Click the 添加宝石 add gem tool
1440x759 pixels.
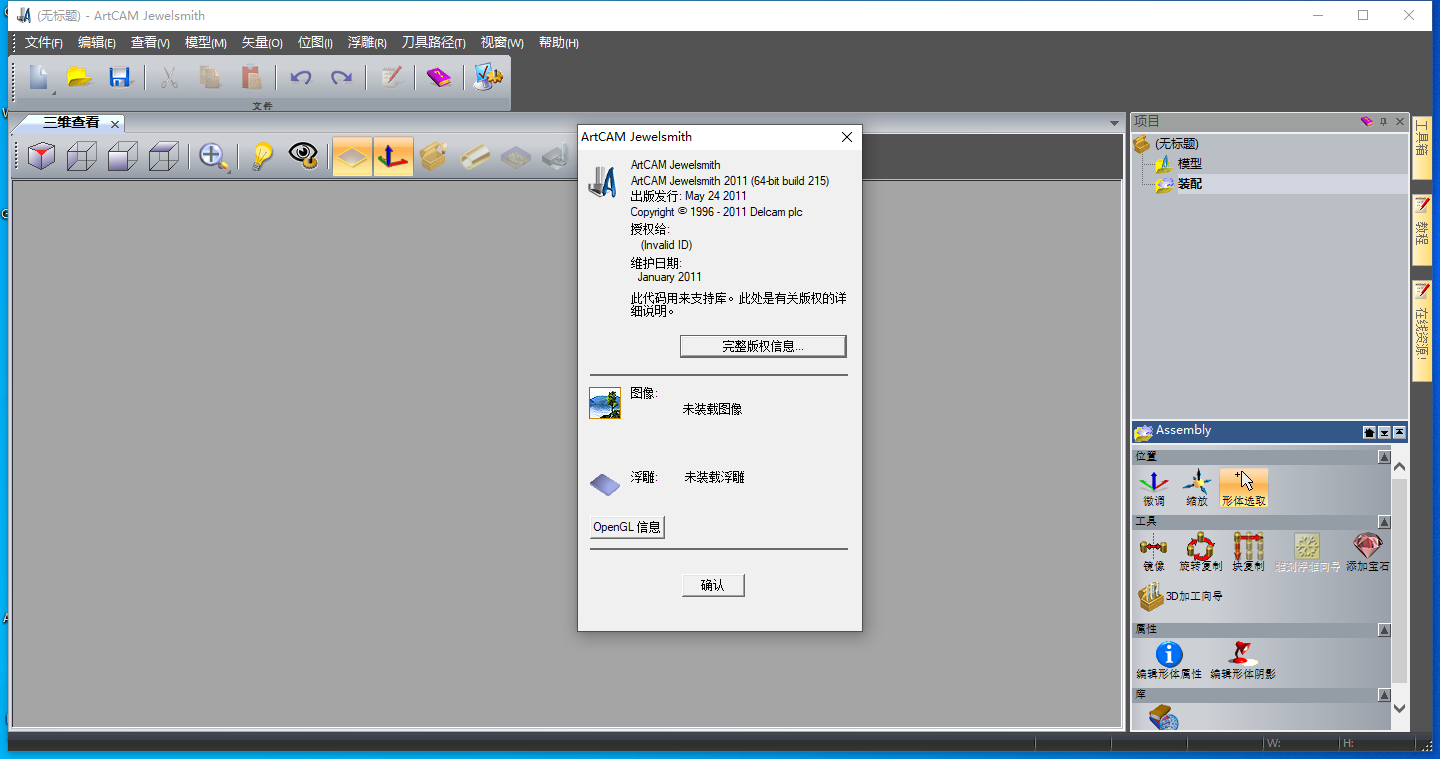1367,553
